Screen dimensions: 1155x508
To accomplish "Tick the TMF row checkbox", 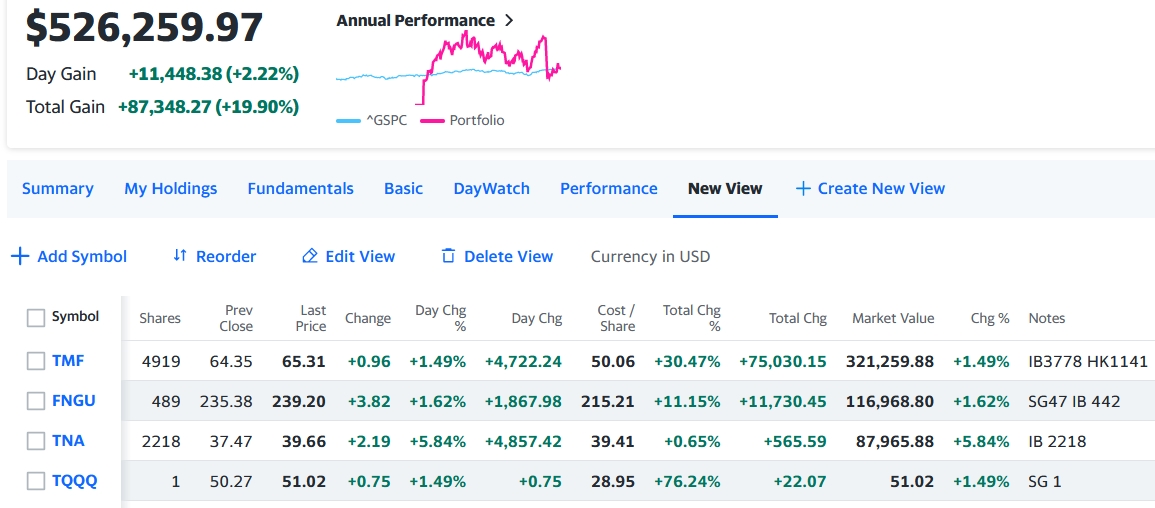I will pos(36,361).
